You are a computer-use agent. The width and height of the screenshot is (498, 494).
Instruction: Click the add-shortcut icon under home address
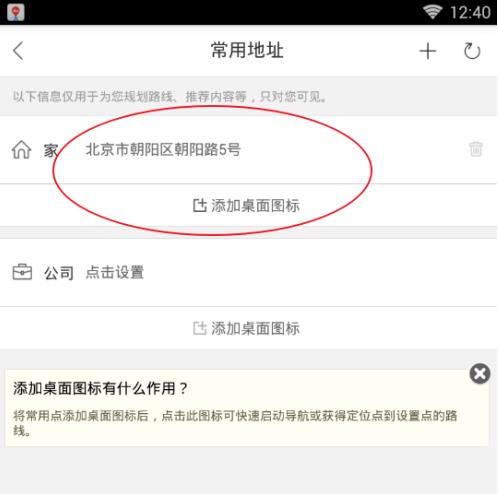[200, 205]
